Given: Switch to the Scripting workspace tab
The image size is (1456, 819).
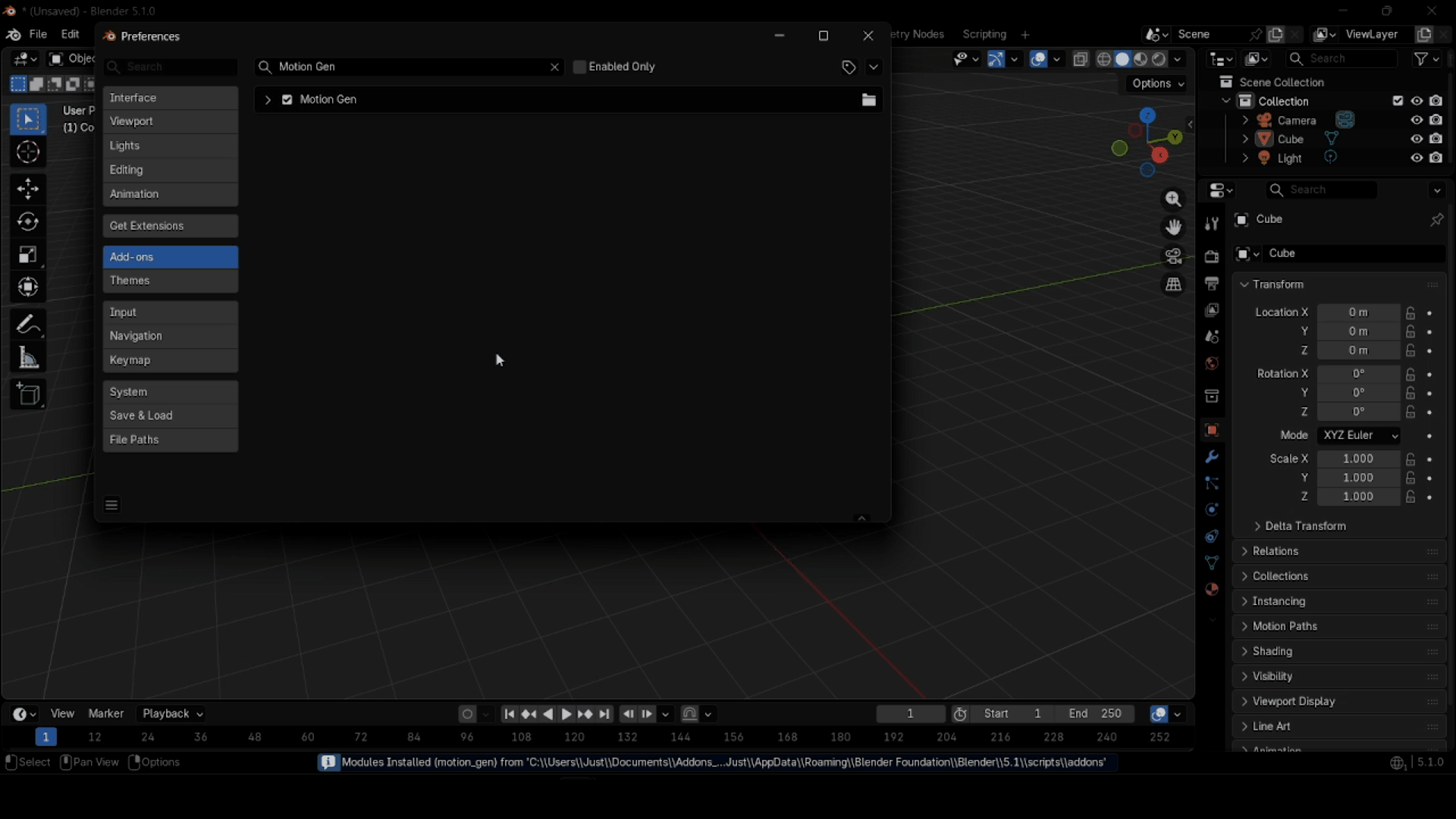Looking at the screenshot, I should click(984, 35).
